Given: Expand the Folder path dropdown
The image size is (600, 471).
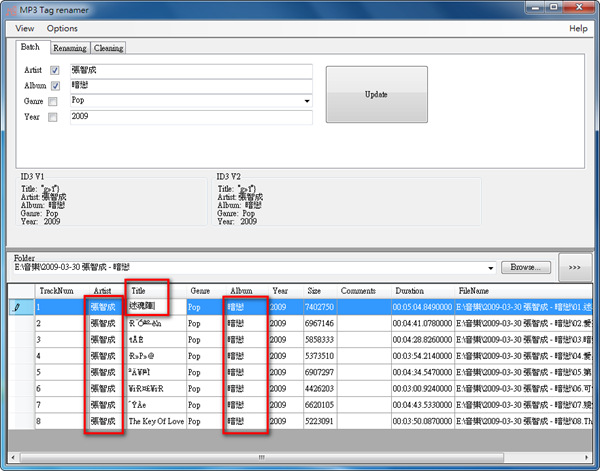Looking at the screenshot, I should pos(489,269).
